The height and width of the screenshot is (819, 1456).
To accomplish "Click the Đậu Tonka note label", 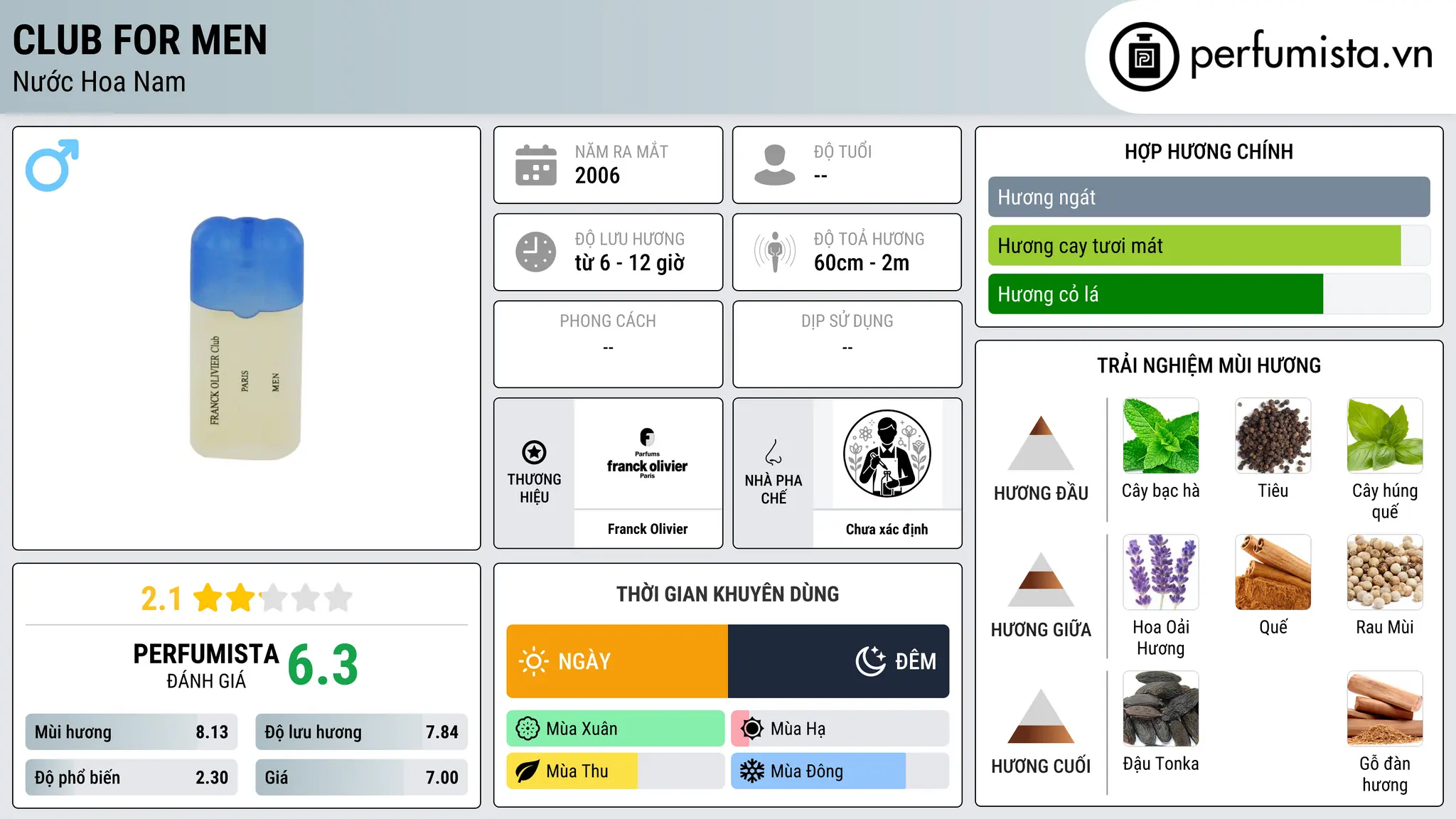I will [1160, 764].
